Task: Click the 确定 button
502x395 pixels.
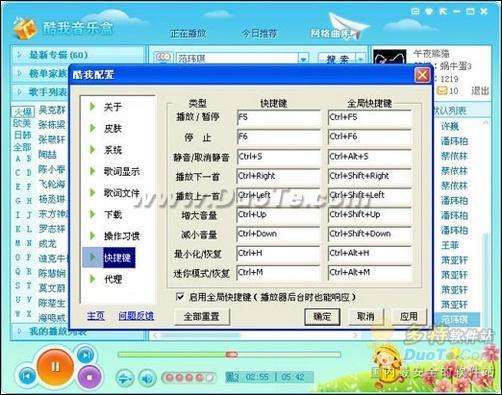Action: [x=322, y=316]
